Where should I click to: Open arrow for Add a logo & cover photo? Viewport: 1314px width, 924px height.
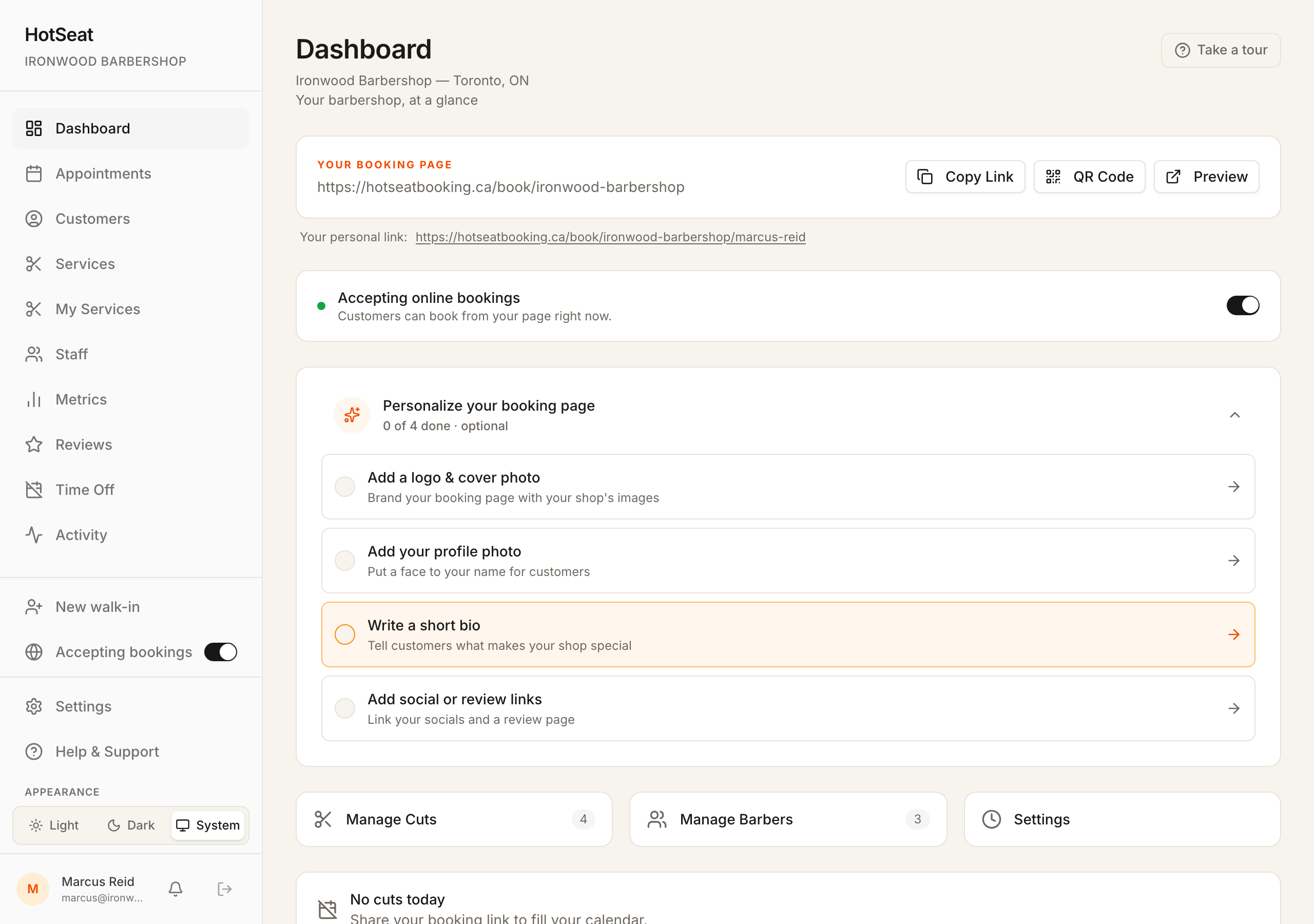coord(1233,487)
